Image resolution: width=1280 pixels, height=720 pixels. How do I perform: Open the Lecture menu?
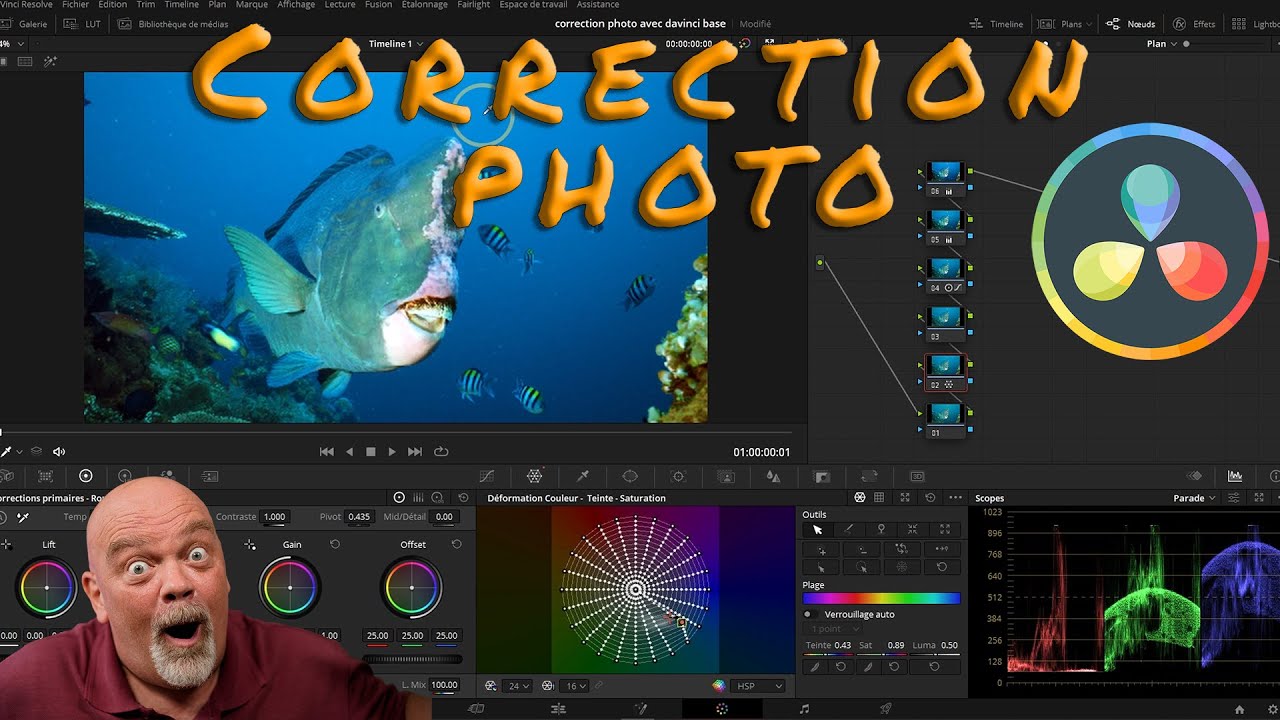(x=340, y=4)
